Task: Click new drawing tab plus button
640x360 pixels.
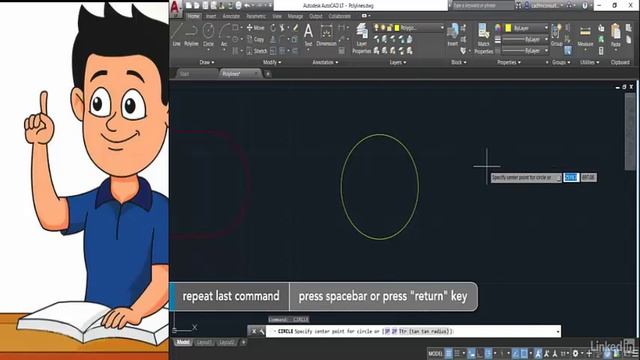Action: pos(268,74)
